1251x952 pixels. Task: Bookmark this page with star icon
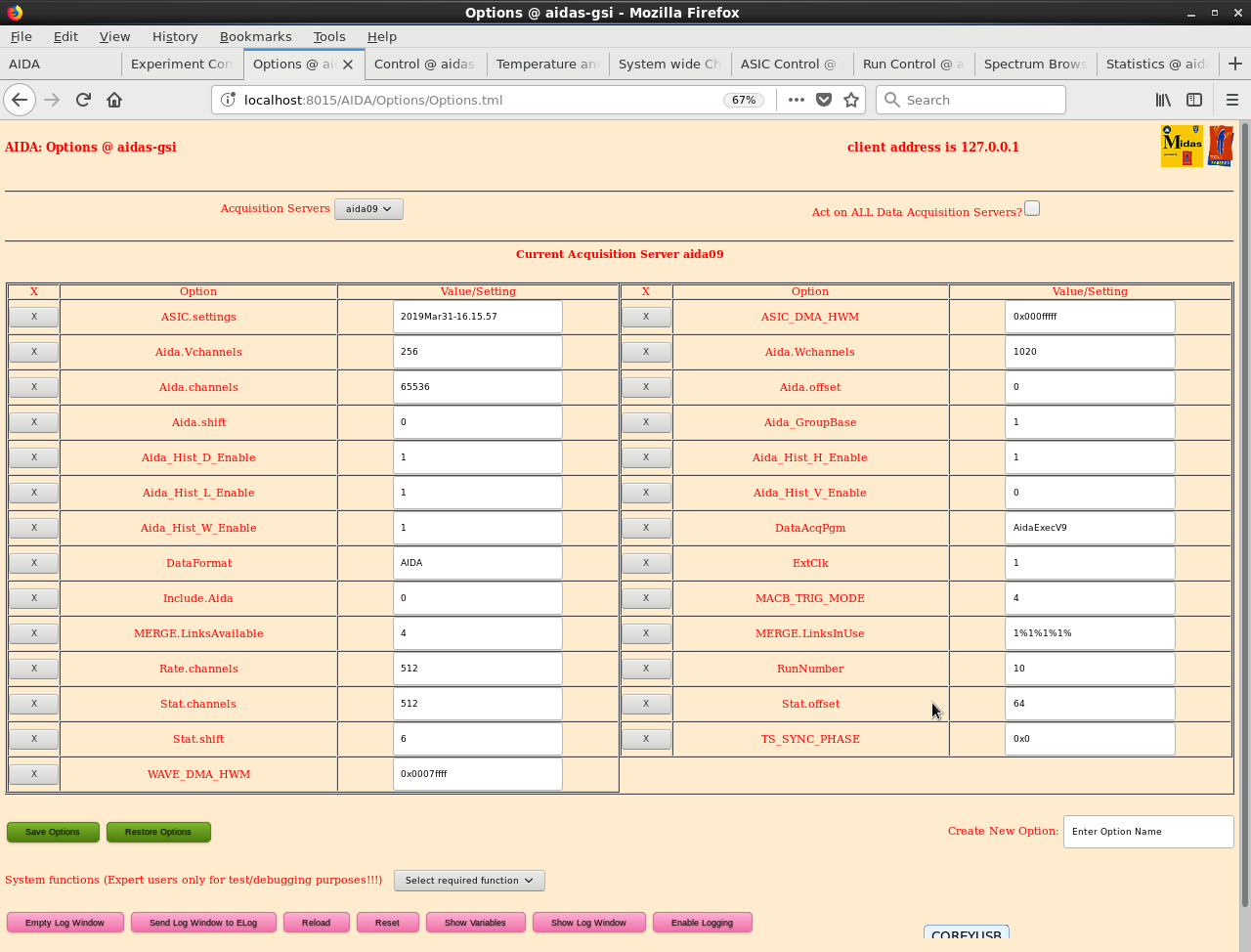851,100
